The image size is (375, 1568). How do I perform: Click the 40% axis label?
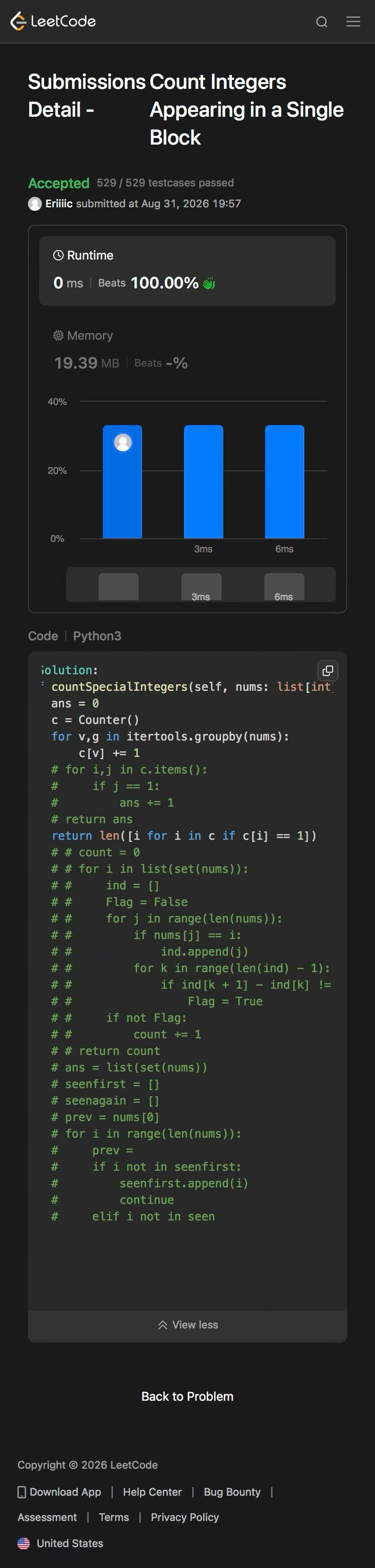tap(57, 402)
